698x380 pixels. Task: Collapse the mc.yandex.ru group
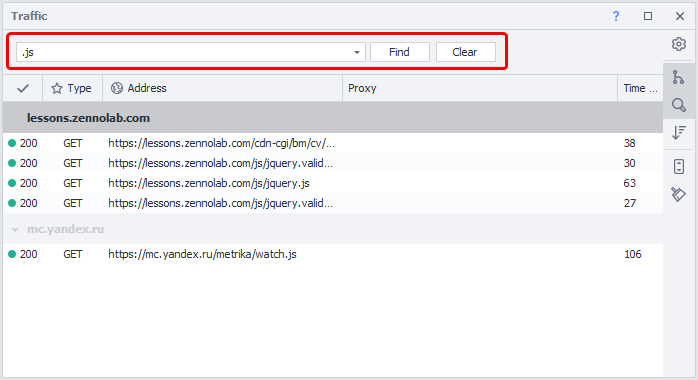pyautogui.click(x=15, y=230)
